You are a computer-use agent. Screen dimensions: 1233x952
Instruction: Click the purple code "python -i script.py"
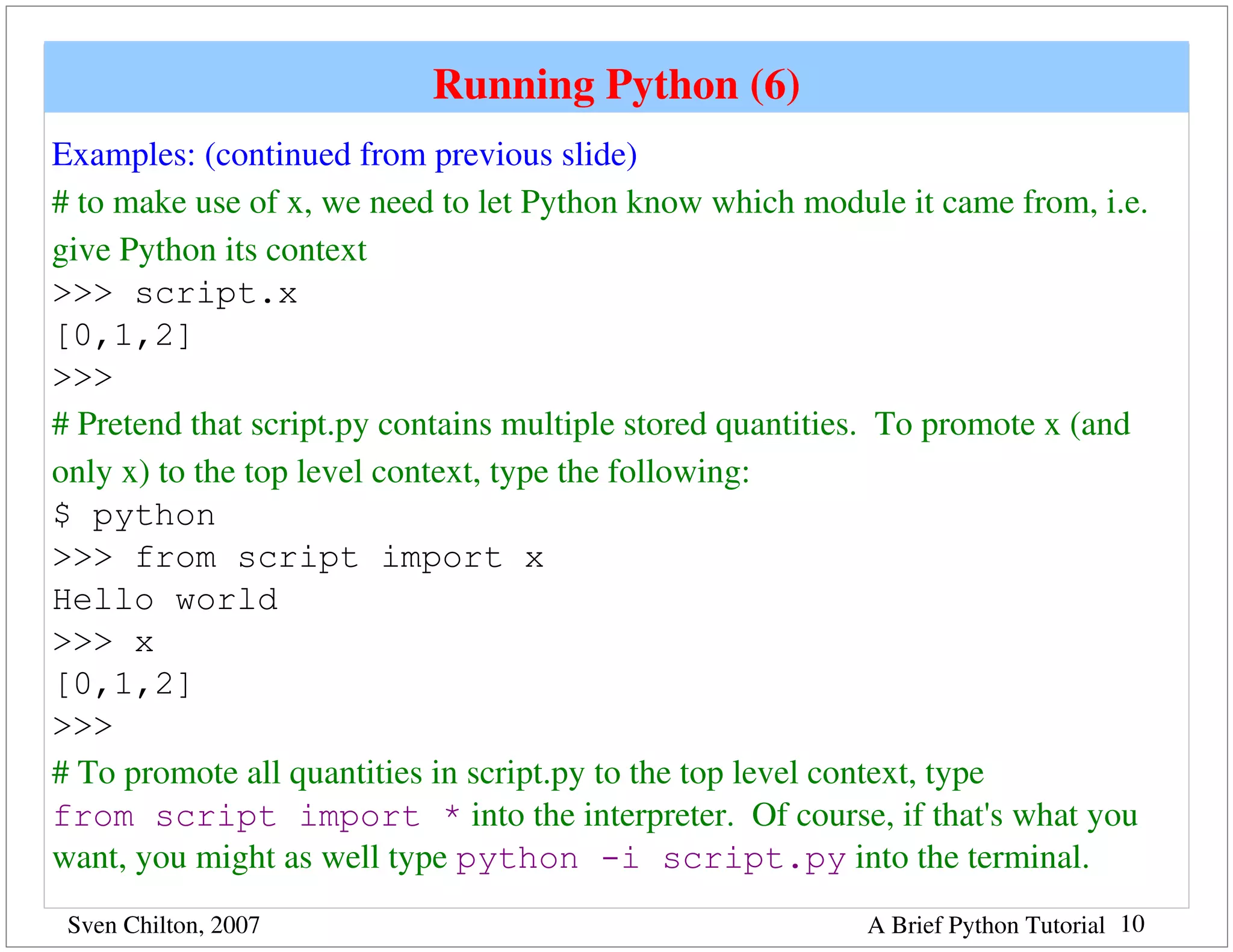point(651,859)
